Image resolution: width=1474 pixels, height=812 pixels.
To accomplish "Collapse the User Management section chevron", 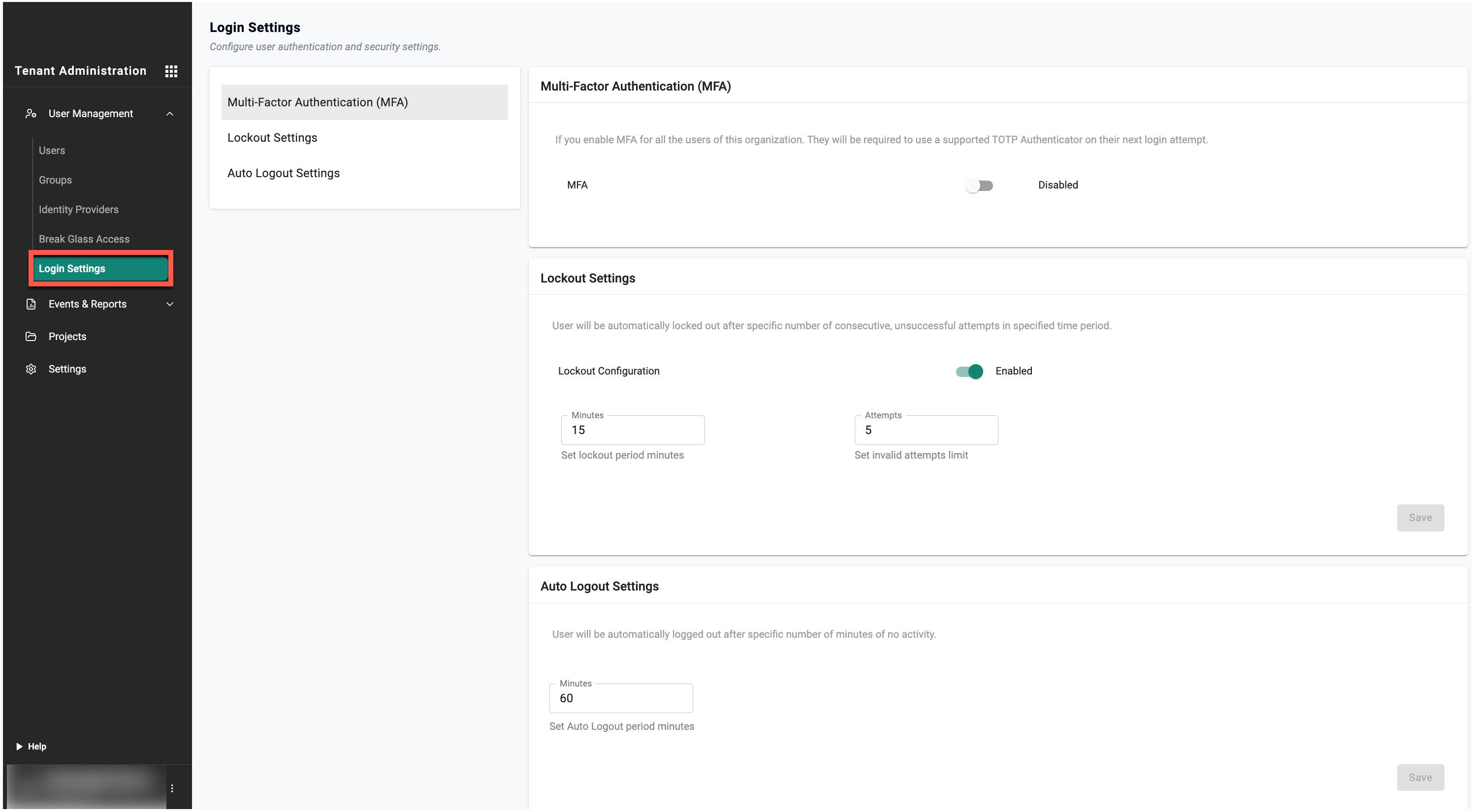I will [169, 114].
